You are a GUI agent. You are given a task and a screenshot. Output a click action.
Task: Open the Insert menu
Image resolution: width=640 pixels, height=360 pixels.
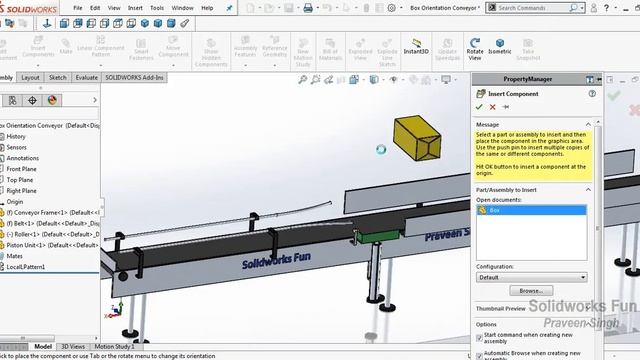[x=135, y=8]
